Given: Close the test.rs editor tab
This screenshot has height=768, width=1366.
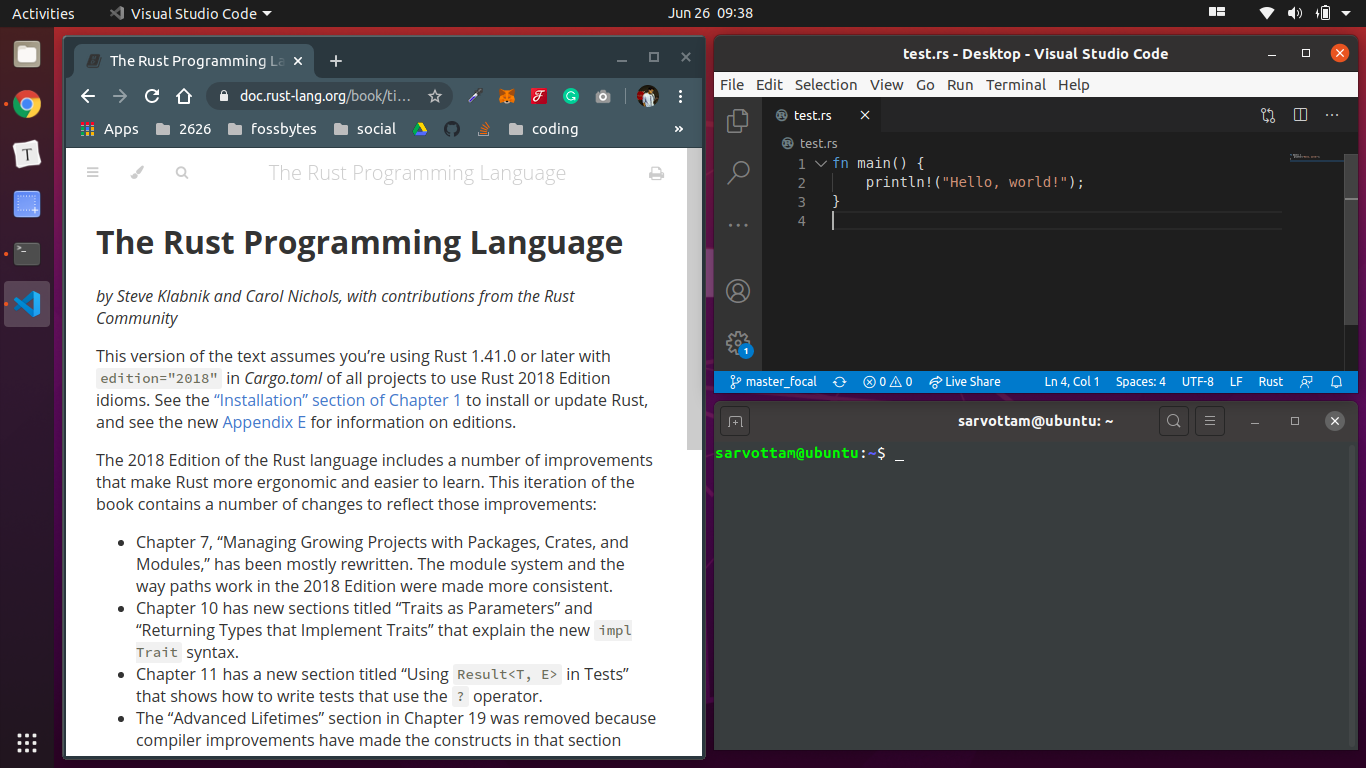Looking at the screenshot, I should pos(865,115).
